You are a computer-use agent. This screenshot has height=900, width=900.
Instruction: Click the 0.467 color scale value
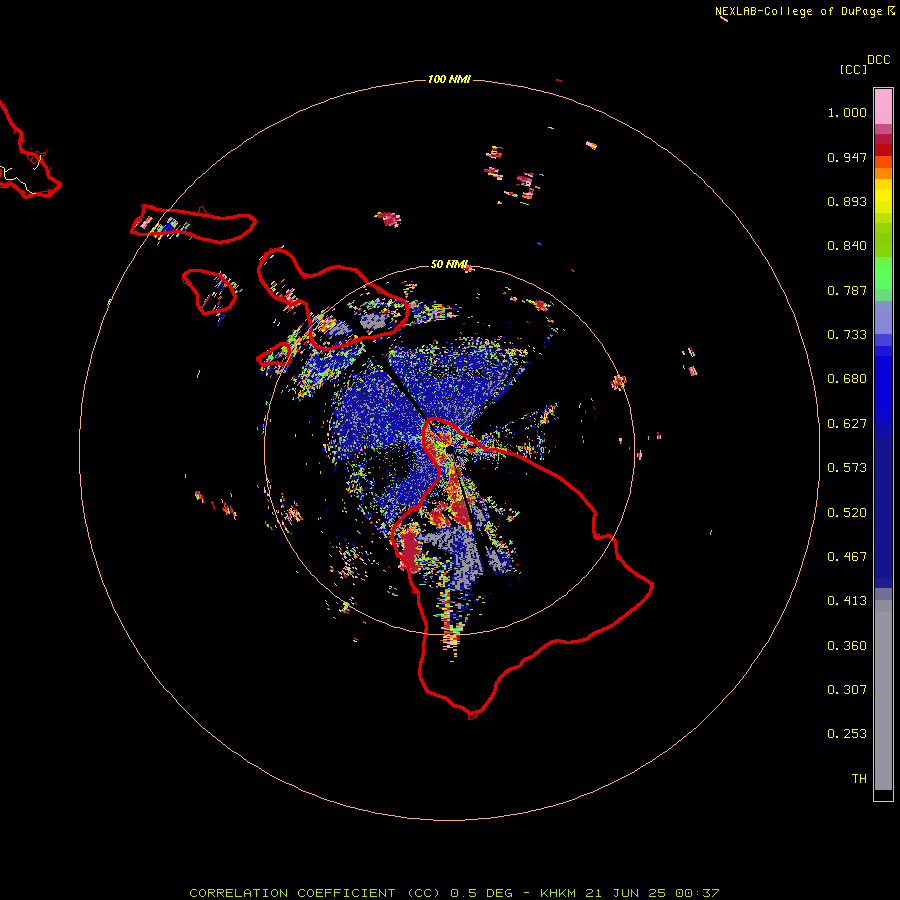[x=847, y=557]
